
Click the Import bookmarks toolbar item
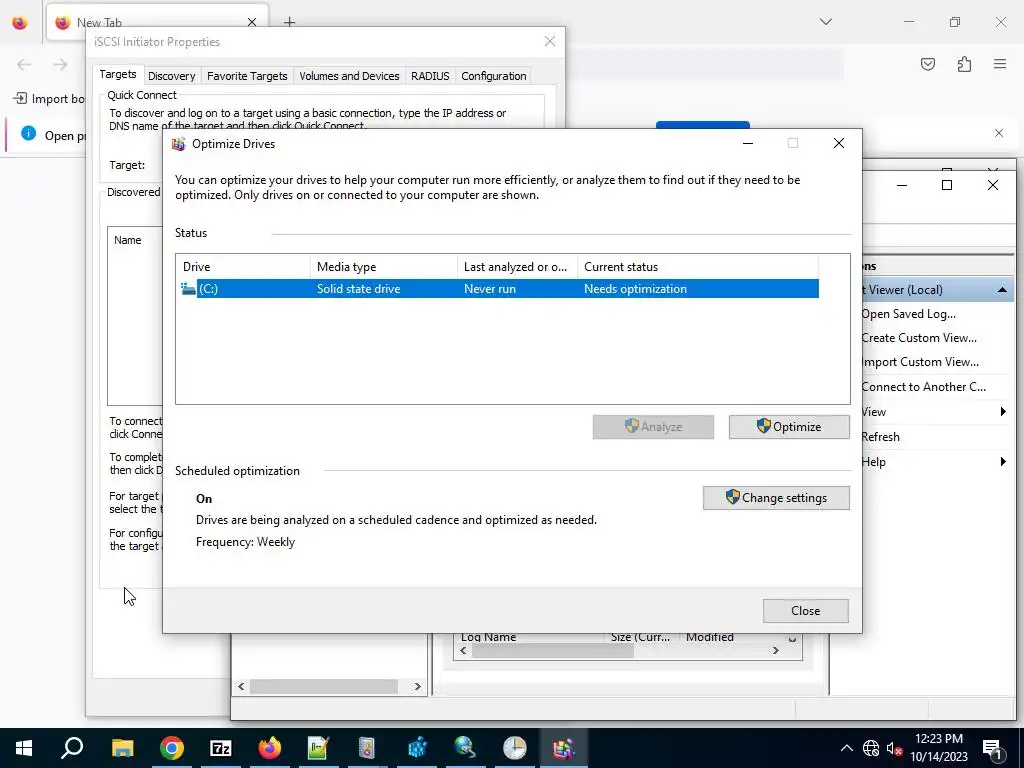click(x=50, y=99)
